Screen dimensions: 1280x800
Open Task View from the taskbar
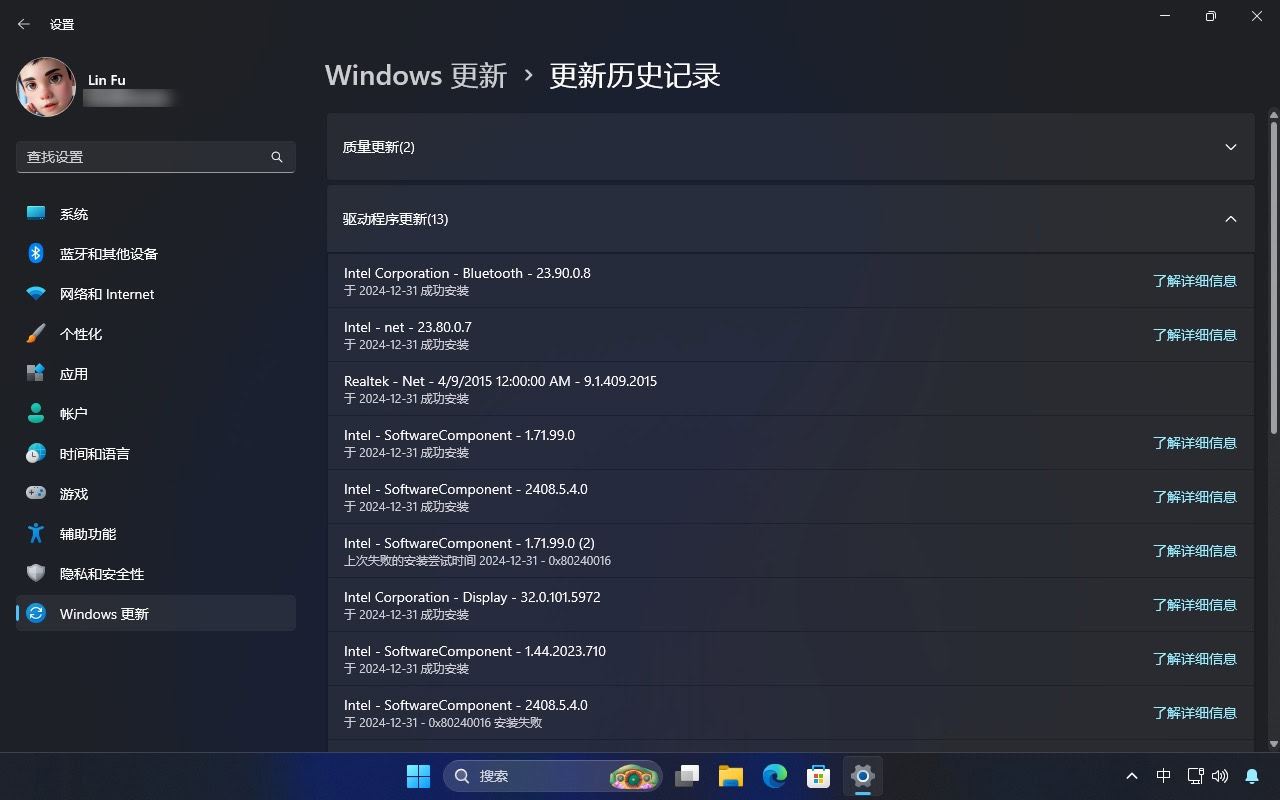(x=687, y=776)
